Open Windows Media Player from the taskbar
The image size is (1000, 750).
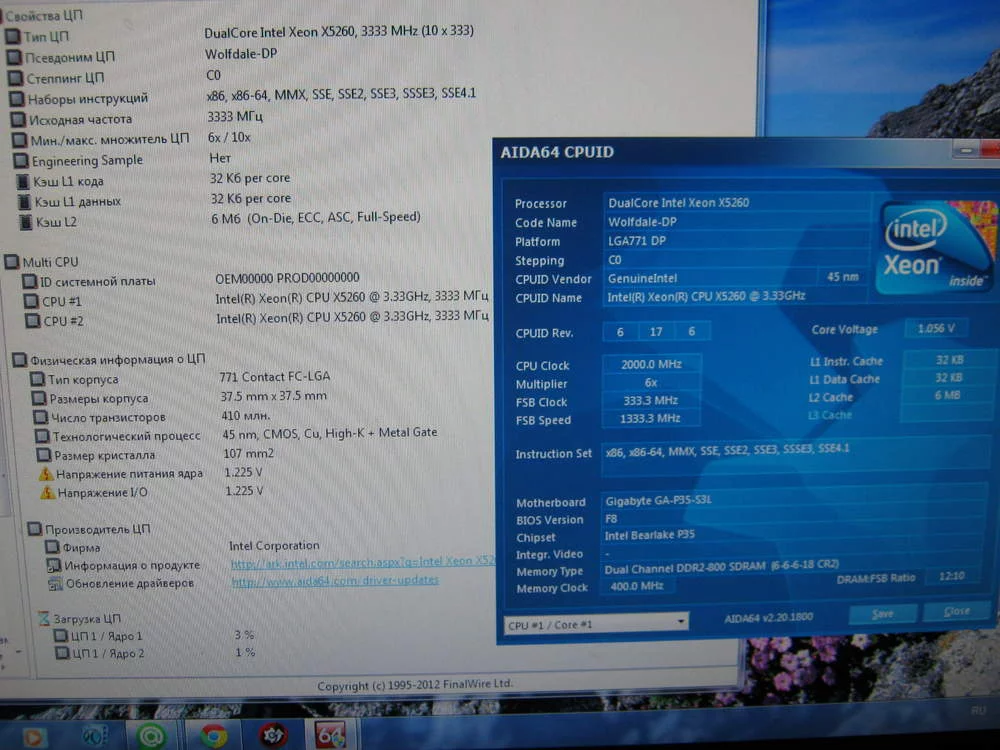click(34, 737)
